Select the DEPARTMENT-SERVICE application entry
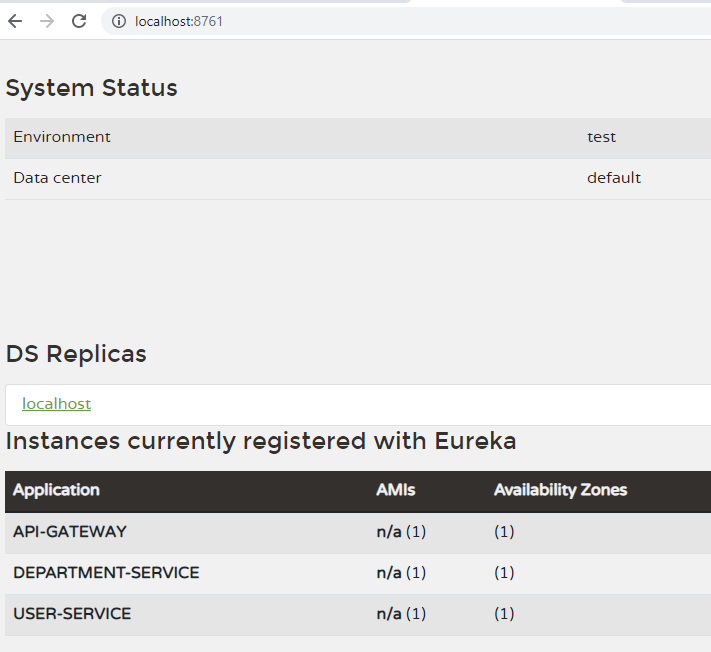The width and height of the screenshot is (711, 652). [x=106, y=573]
